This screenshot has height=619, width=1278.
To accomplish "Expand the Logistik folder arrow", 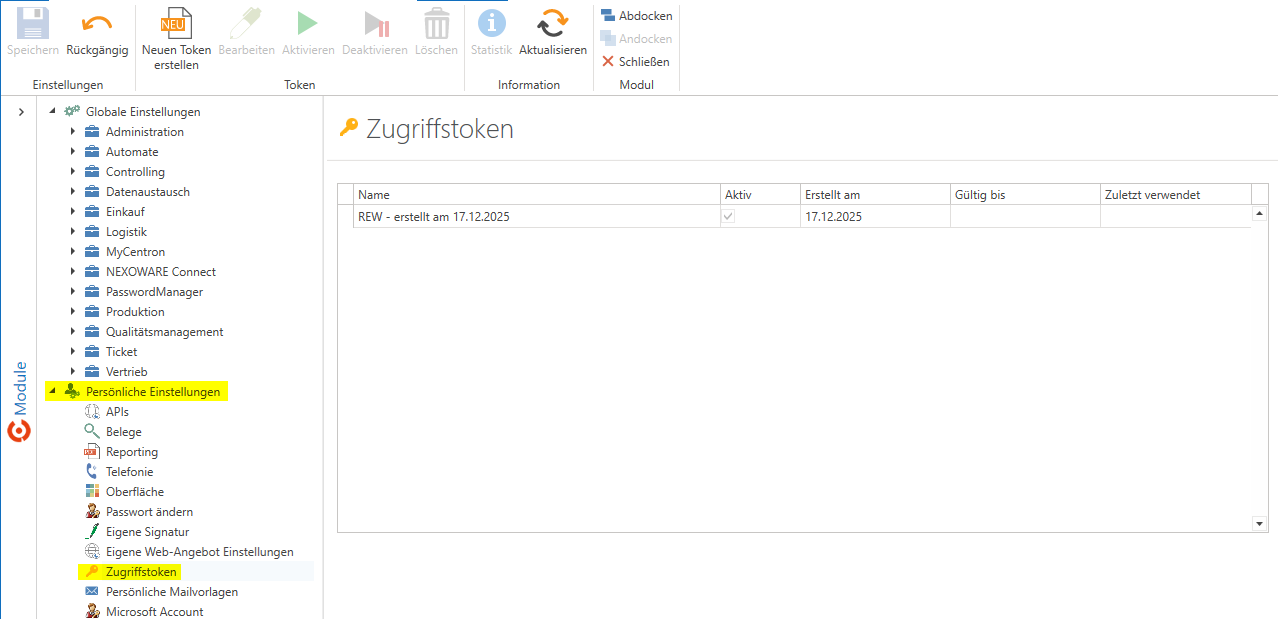I will [73, 232].
